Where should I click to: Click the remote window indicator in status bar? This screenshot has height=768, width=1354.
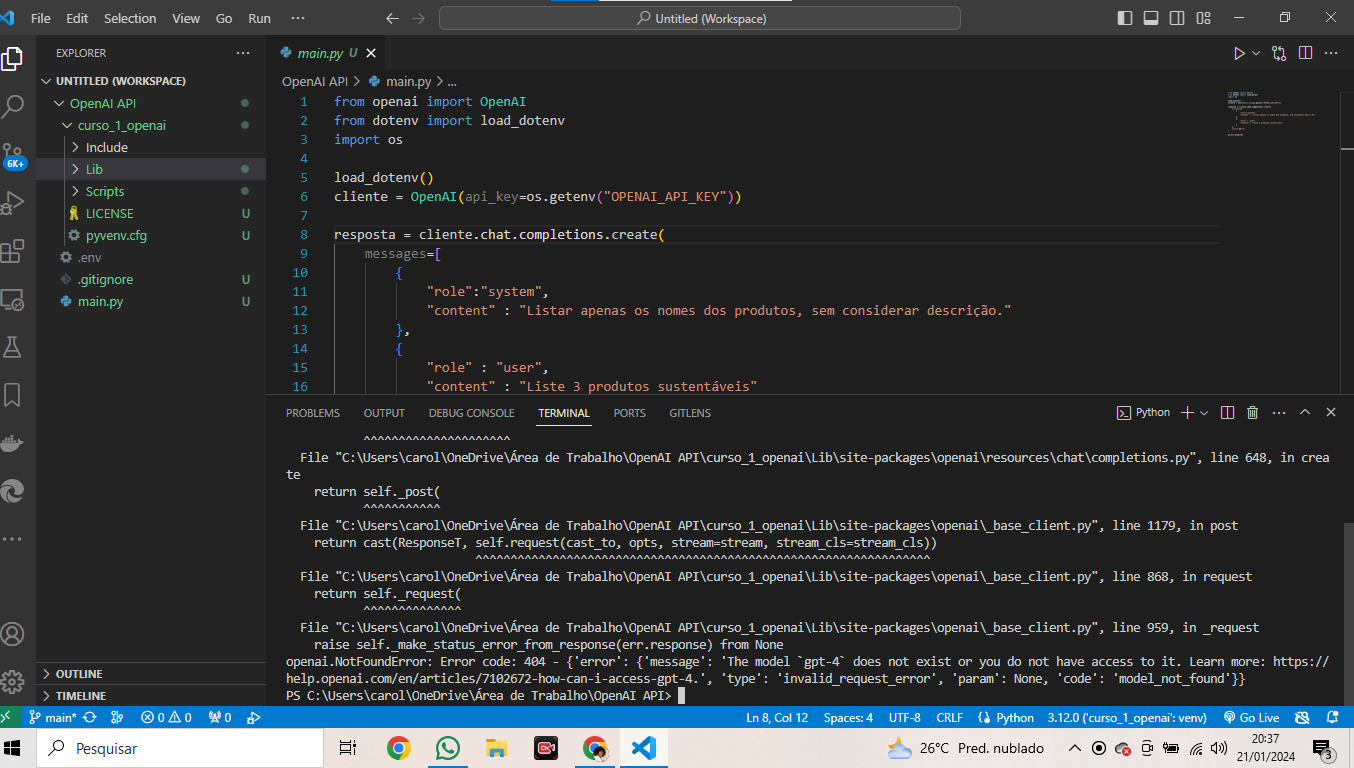pyautogui.click(x=8, y=717)
